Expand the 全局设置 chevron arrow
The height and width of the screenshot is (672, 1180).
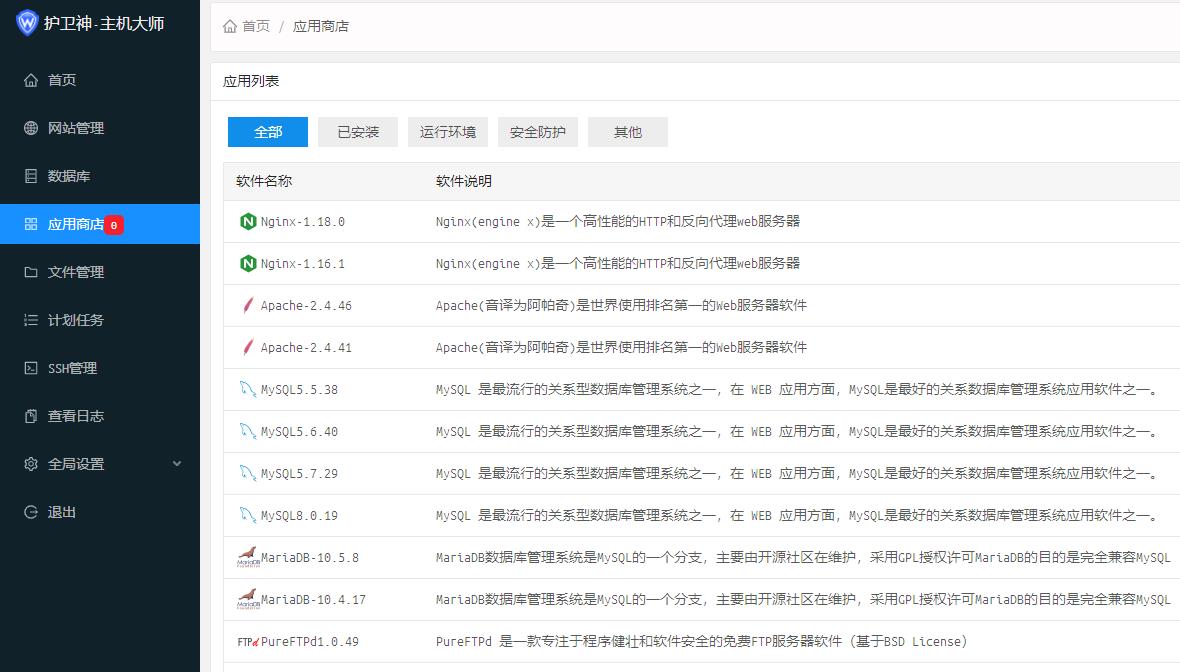click(x=177, y=464)
